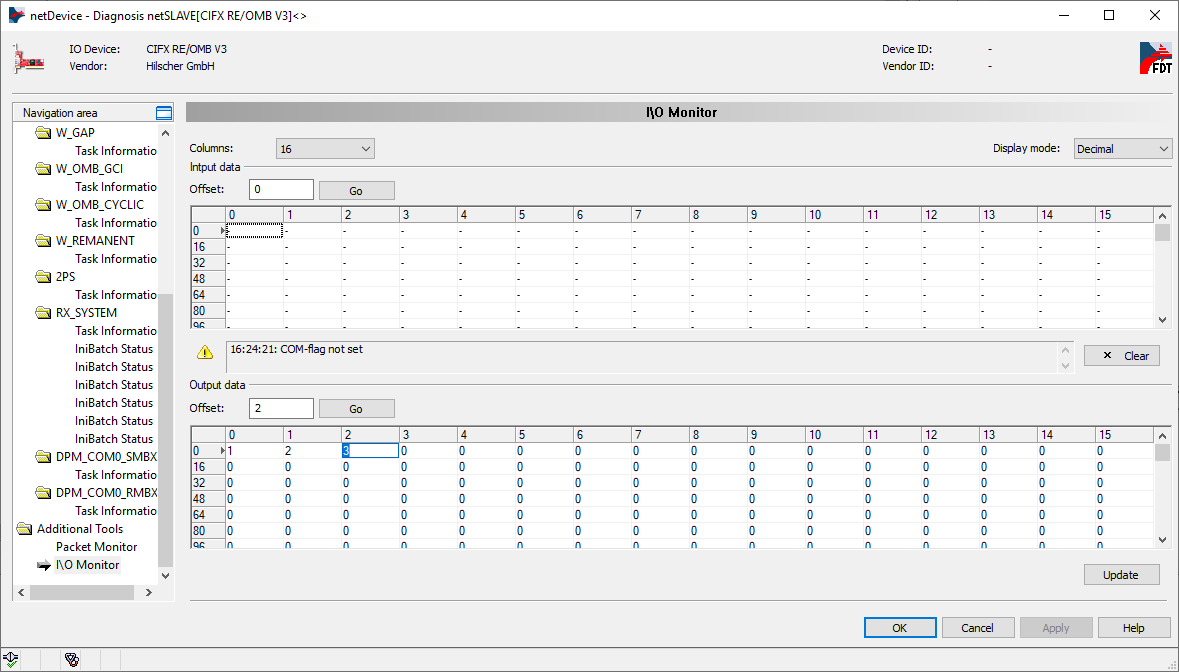Select W_OMB_CYCLIC in the navigation tree

[99, 205]
